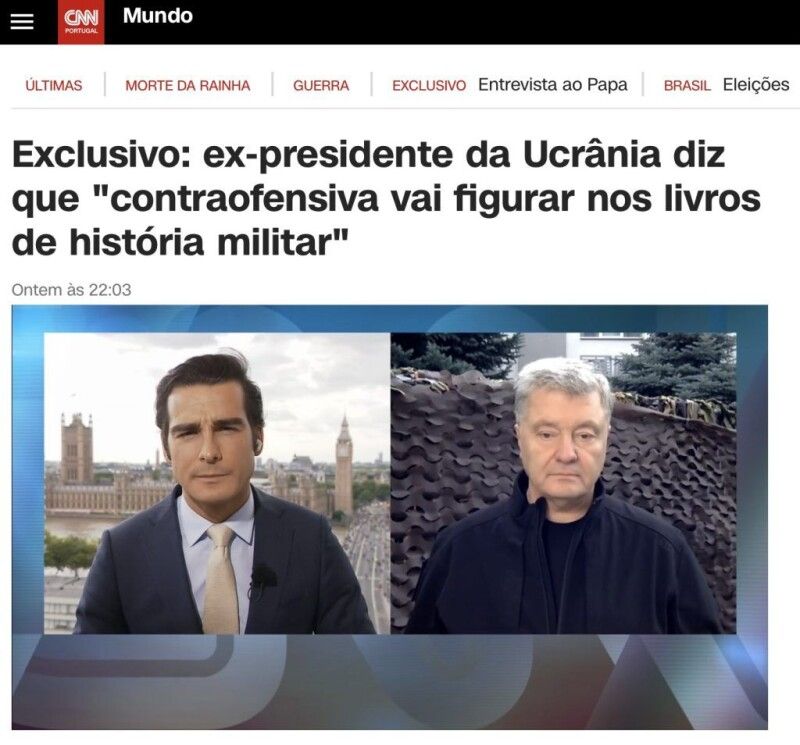The height and width of the screenshot is (745, 800).
Task: Open the Mundo section title
Action: [x=158, y=16]
